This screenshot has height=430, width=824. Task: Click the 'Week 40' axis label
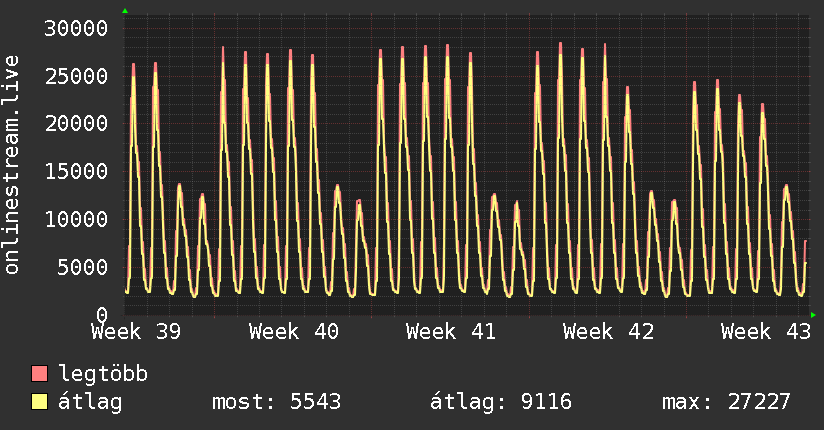tap(294, 332)
